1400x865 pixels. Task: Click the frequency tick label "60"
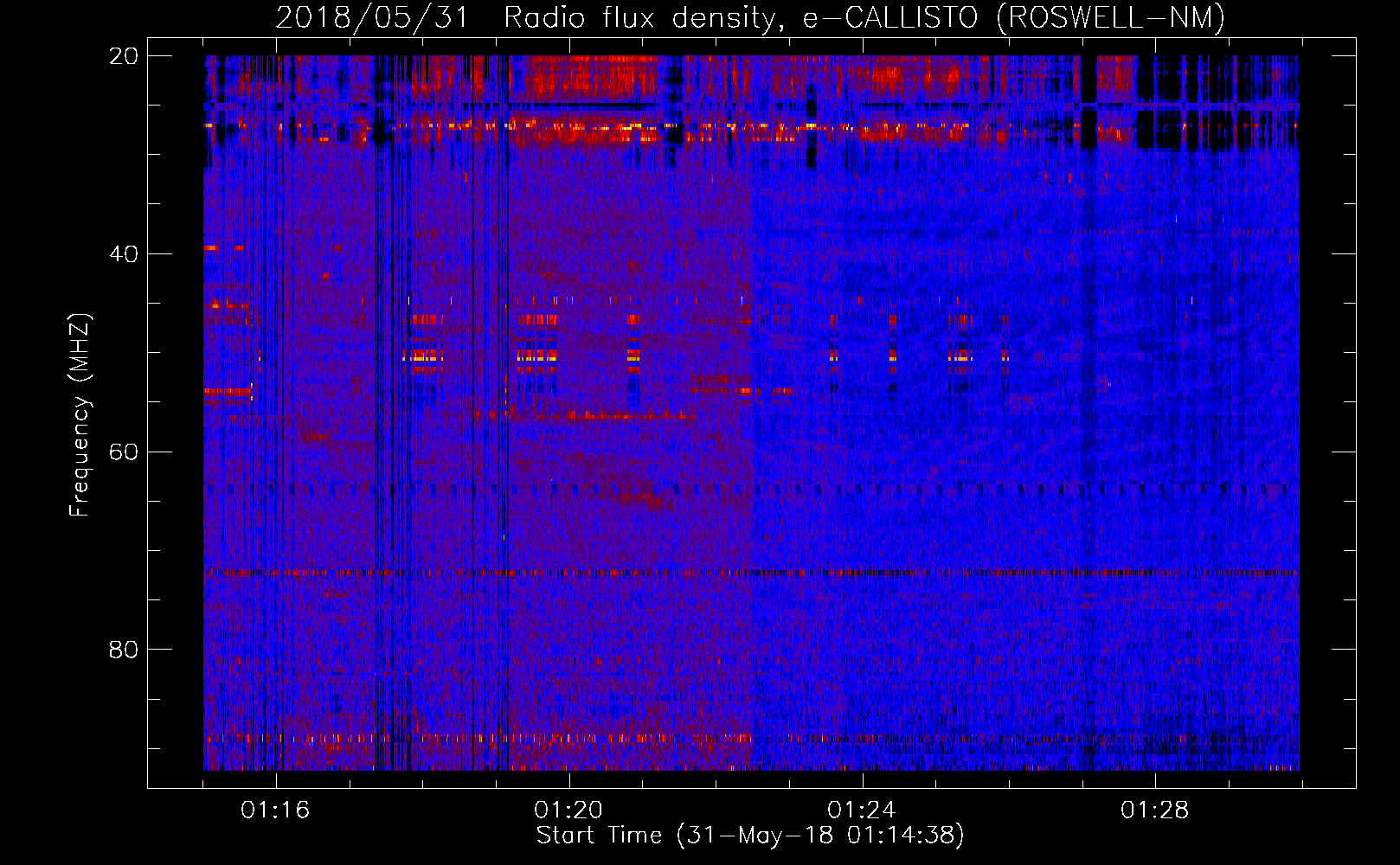(x=124, y=452)
